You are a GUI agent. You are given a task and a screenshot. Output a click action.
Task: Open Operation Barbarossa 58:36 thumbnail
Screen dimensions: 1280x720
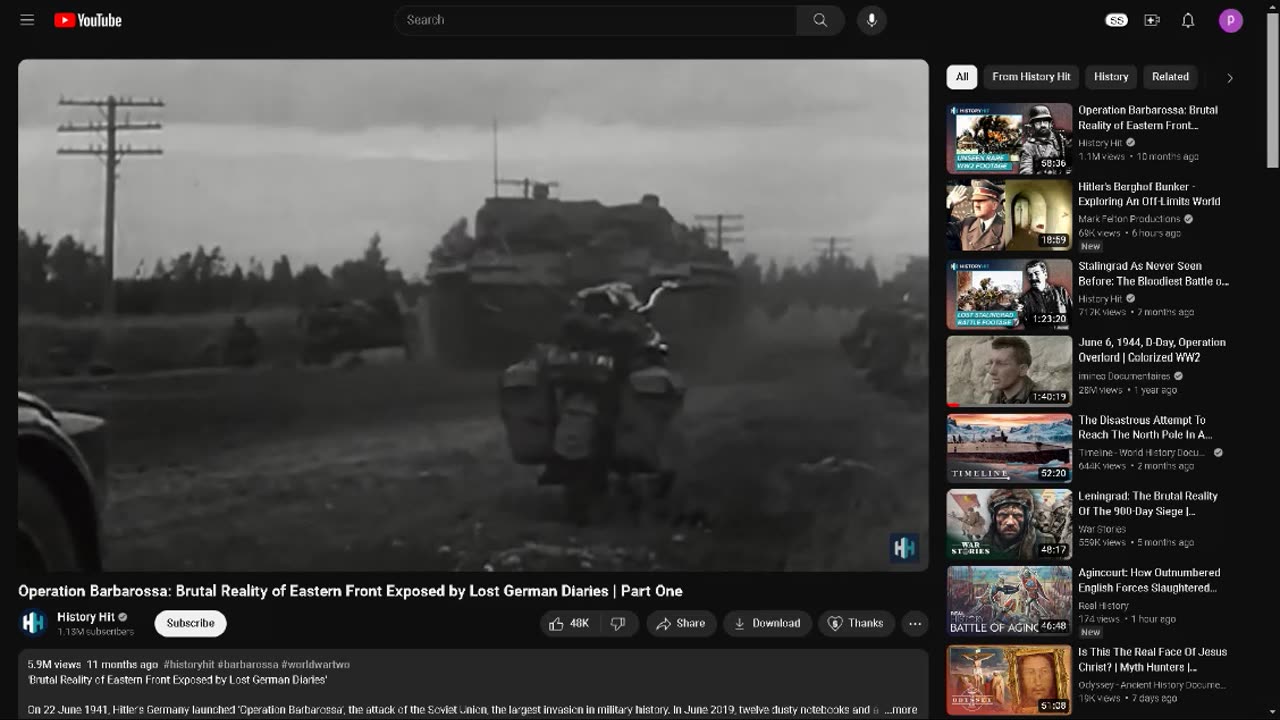tap(1009, 139)
